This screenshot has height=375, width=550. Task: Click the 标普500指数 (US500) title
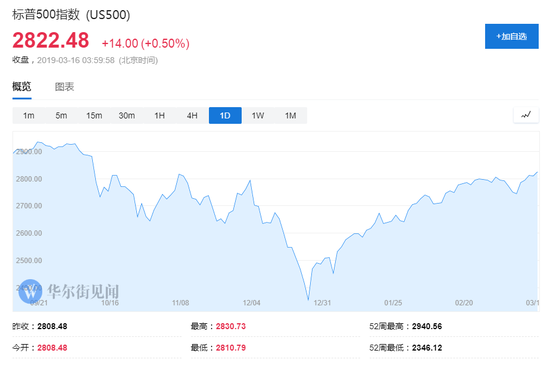coord(71,15)
